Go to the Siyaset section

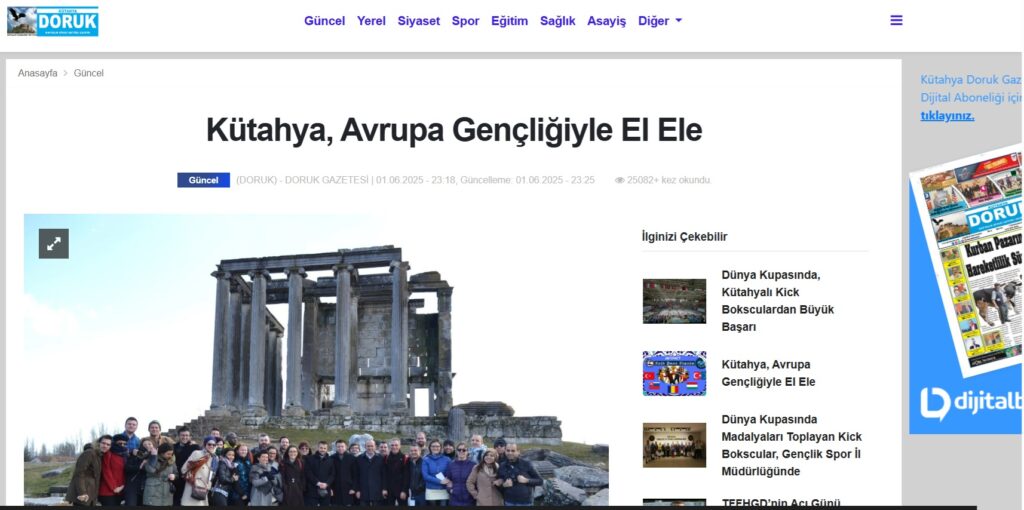(419, 21)
